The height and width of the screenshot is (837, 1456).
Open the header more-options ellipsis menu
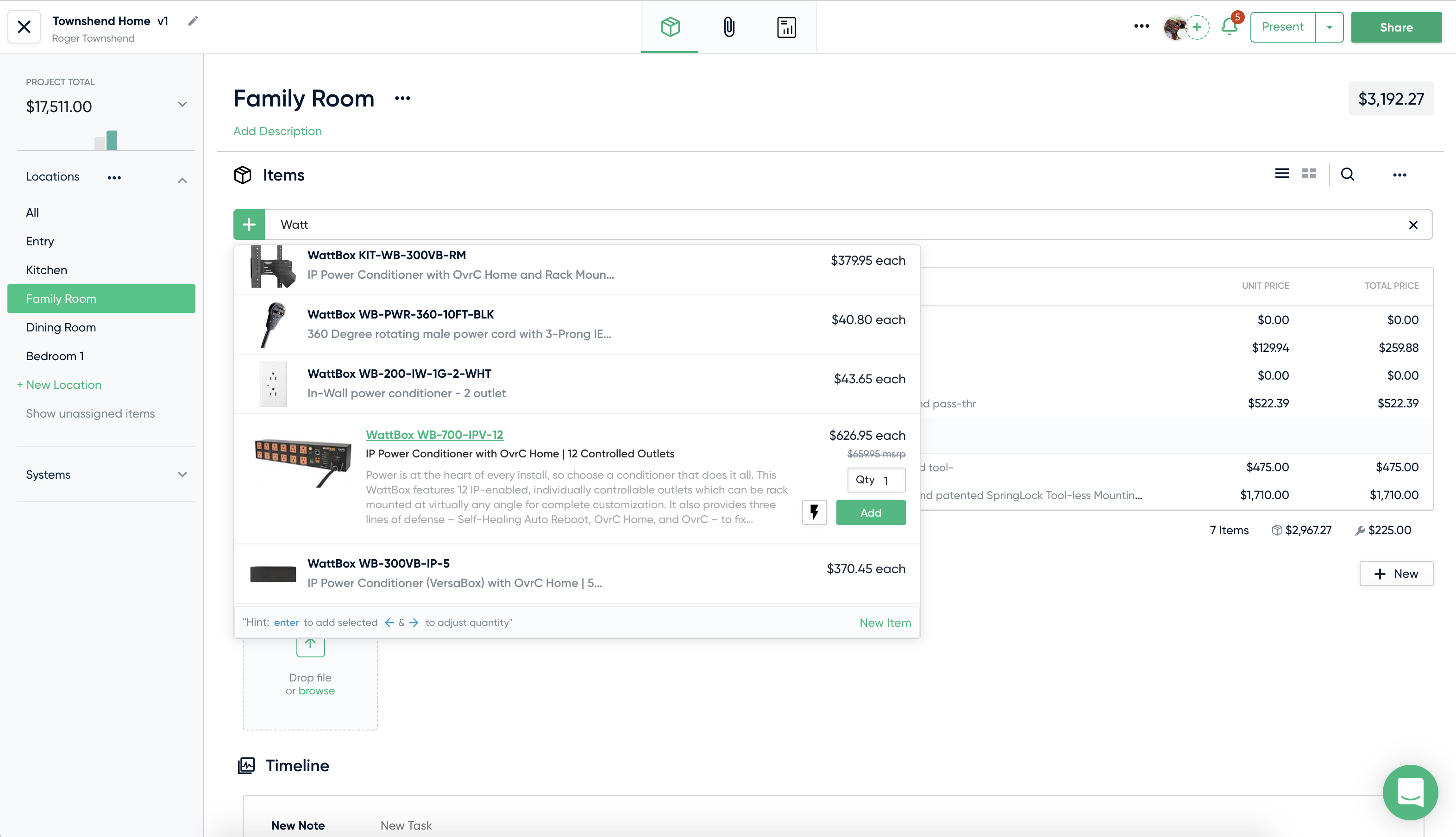pos(1142,26)
